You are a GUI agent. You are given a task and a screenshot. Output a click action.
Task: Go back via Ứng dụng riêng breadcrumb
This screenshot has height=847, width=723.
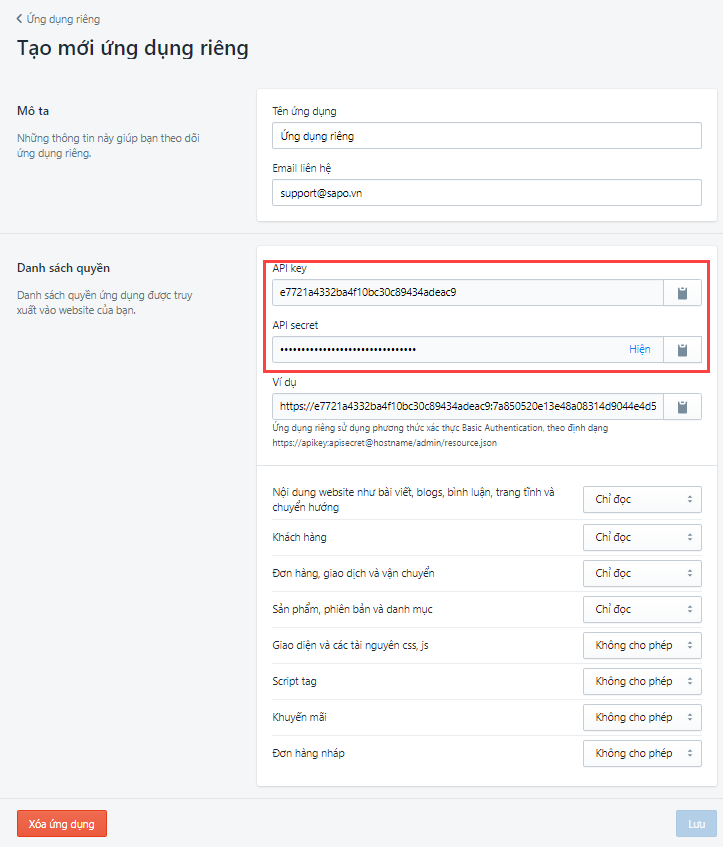tap(63, 19)
